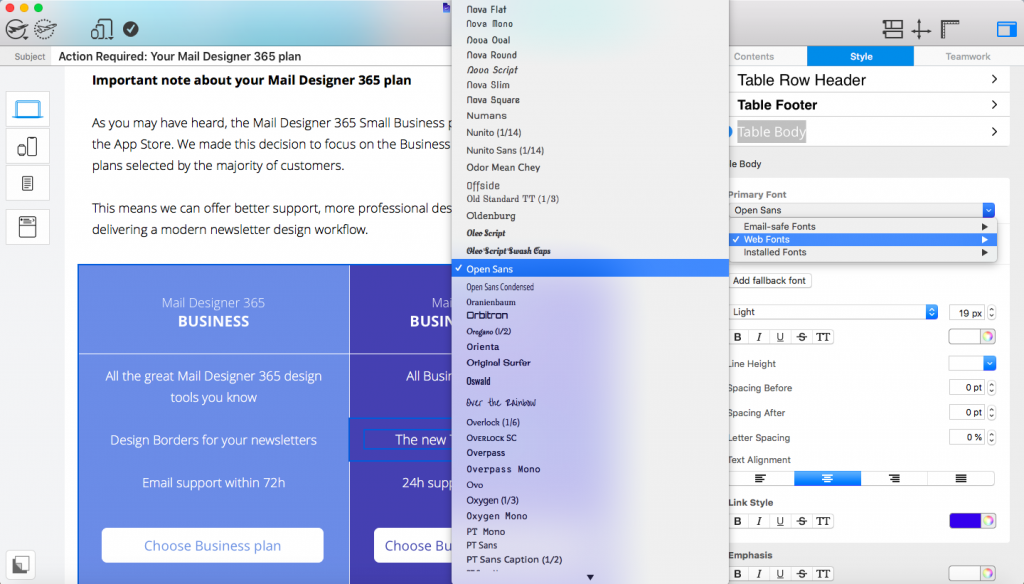Toggle italic for primary font
Screen dimensions: 1024x584
click(759, 337)
